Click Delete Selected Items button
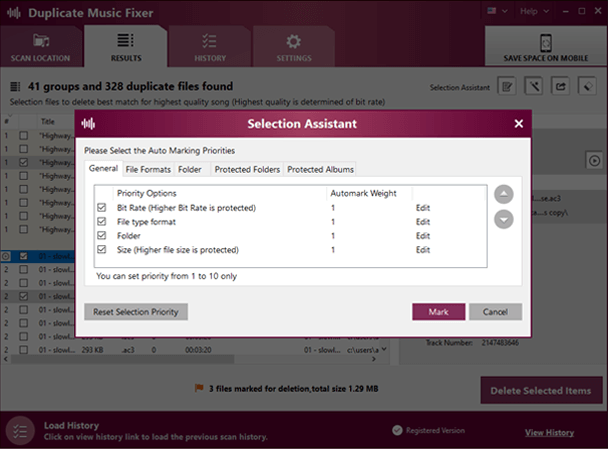 click(541, 390)
